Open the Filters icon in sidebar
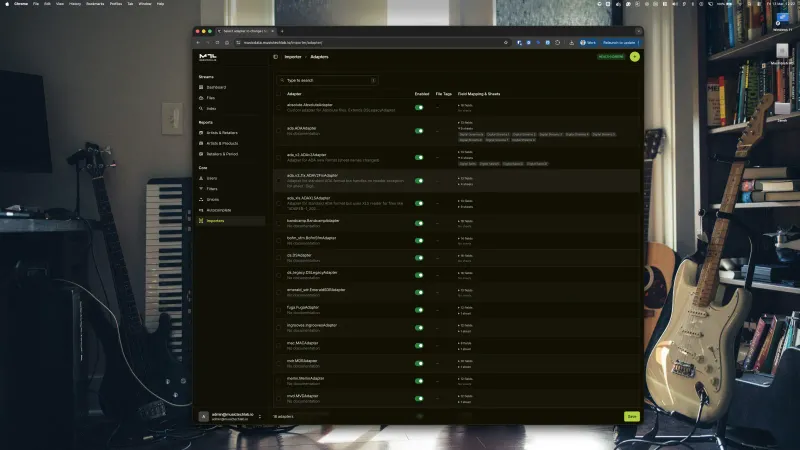Screen dimensions: 800x450 (x=202, y=188)
